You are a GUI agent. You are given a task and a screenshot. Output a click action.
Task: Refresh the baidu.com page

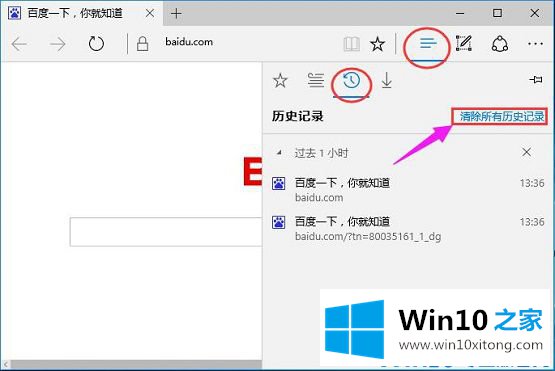point(96,44)
